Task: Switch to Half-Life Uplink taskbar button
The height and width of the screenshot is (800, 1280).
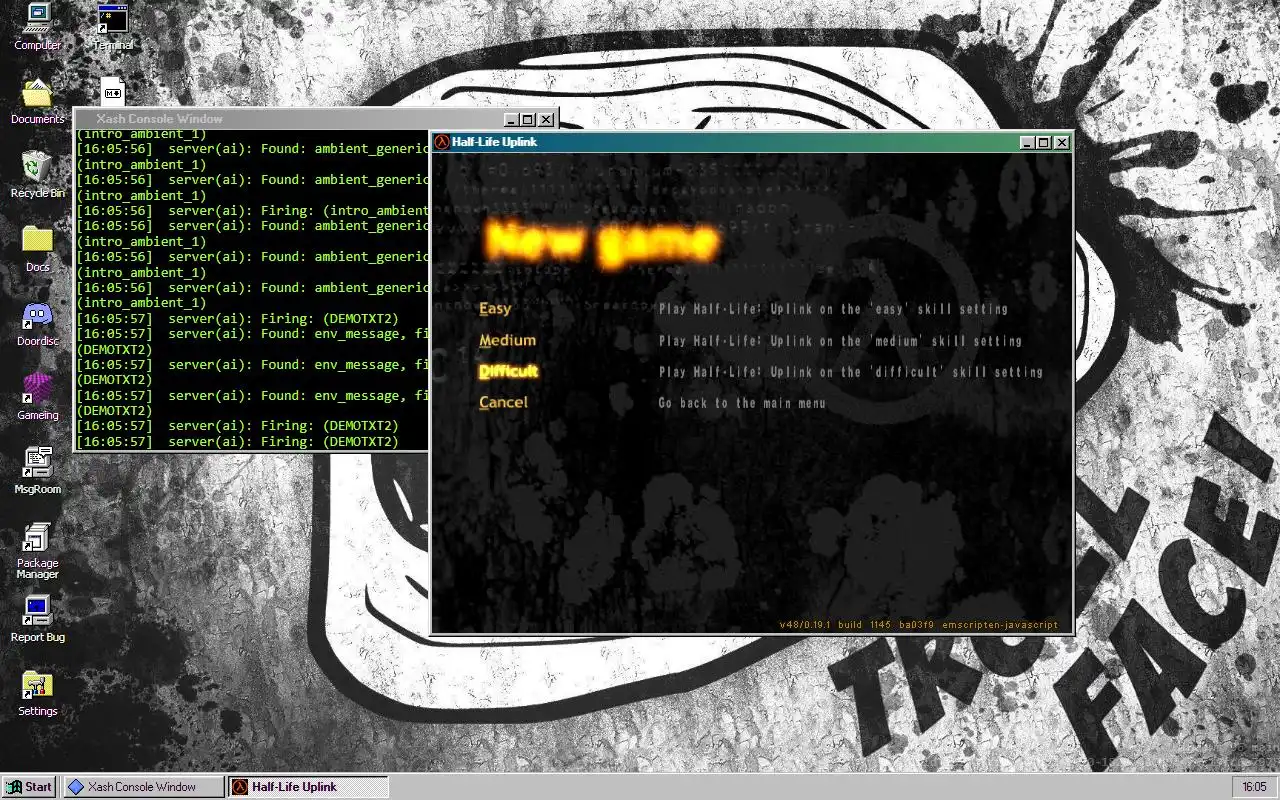Action: (308, 787)
